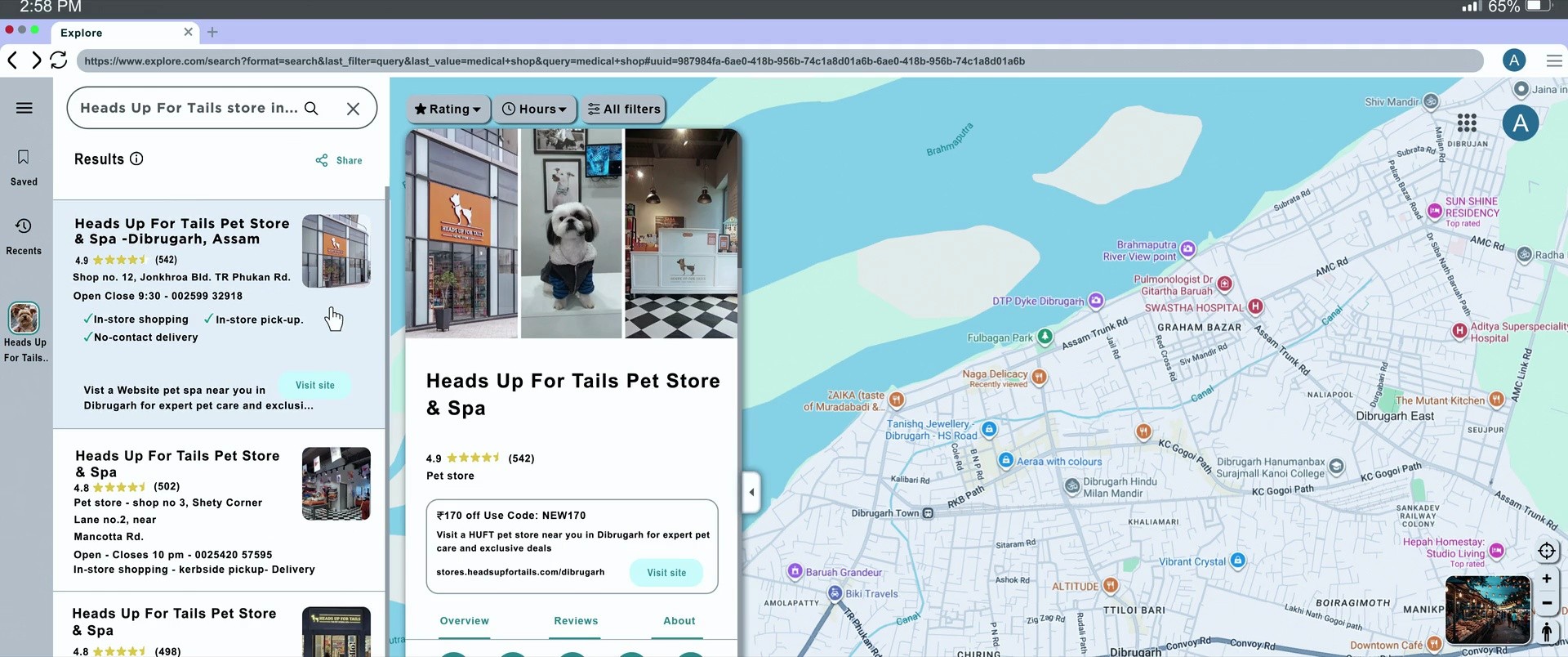Select Naga Delicacy restaurant marker
The width and height of the screenshot is (1568, 657).
(1039, 377)
